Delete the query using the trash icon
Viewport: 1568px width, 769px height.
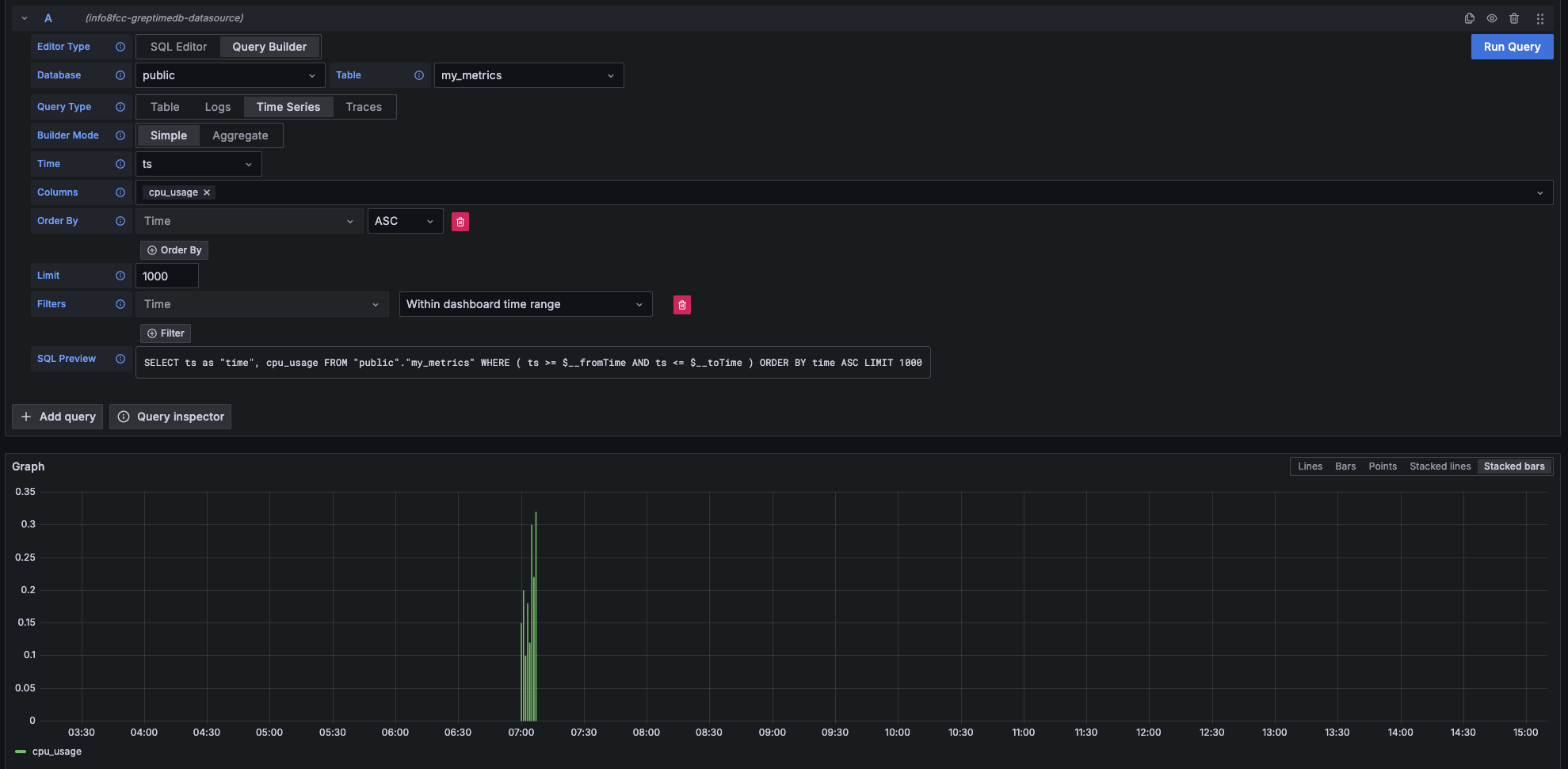point(1514,17)
